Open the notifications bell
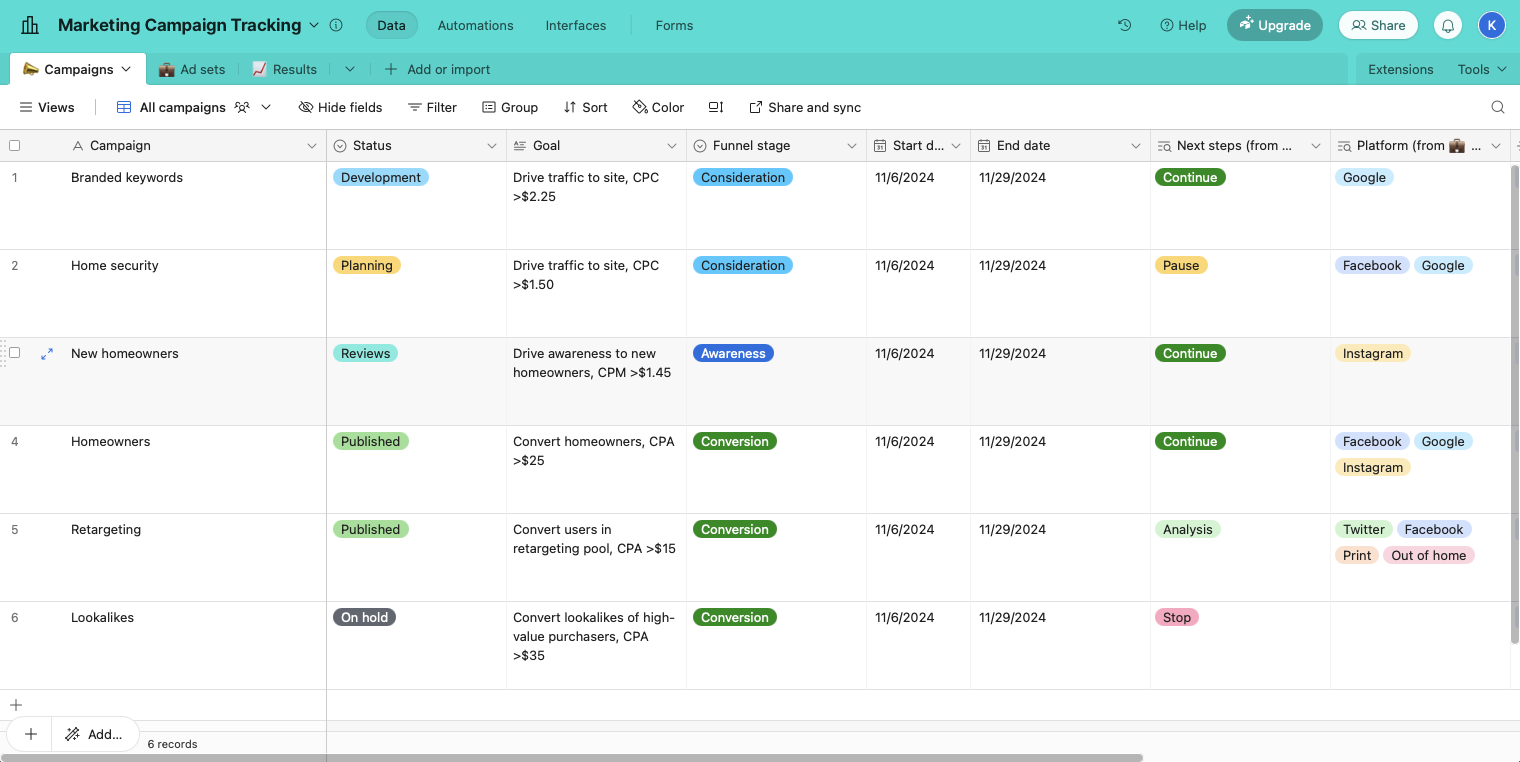Viewport: 1520px width, 762px height. [1448, 25]
